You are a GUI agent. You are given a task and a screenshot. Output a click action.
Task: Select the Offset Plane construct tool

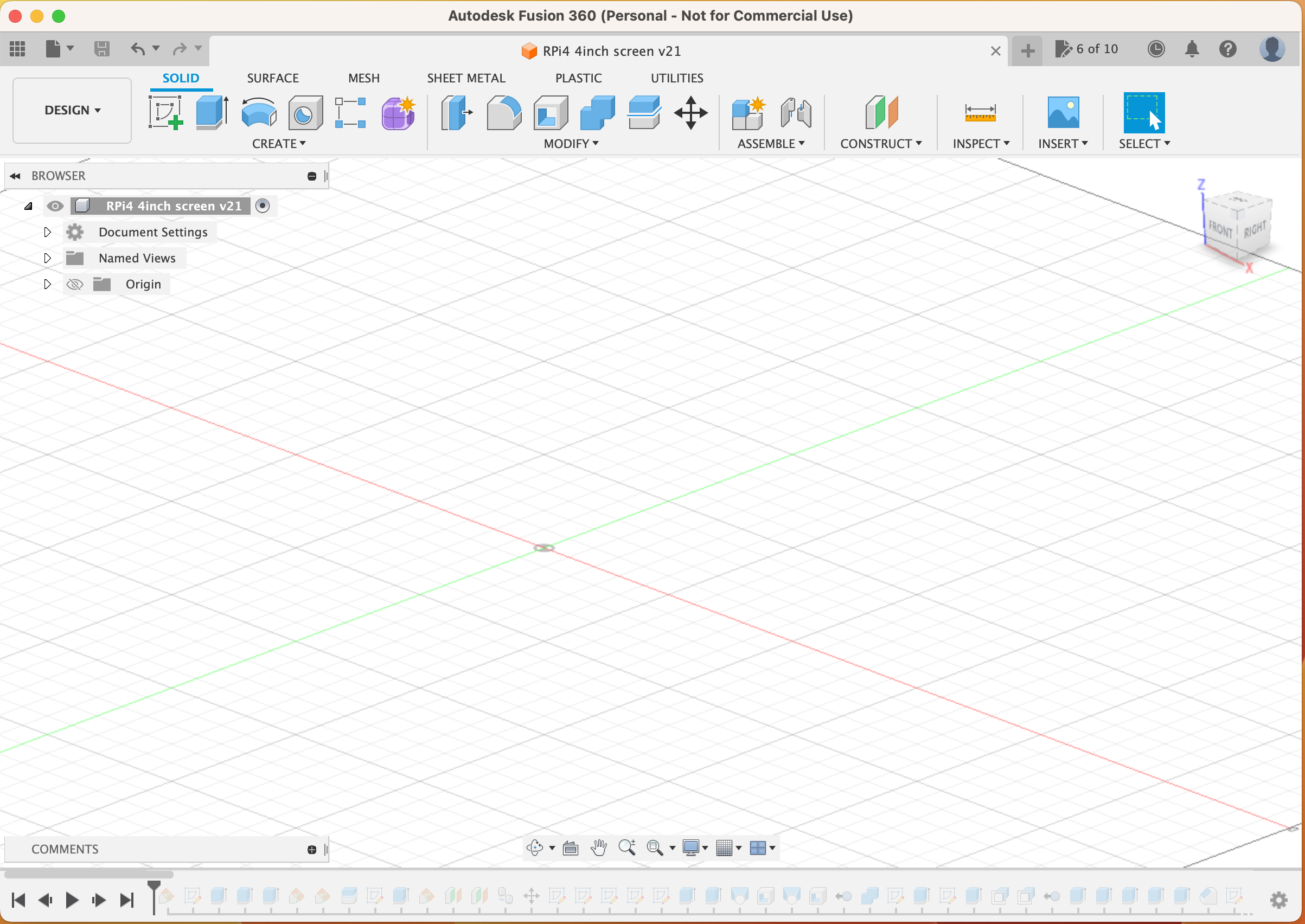click(881, 112)
